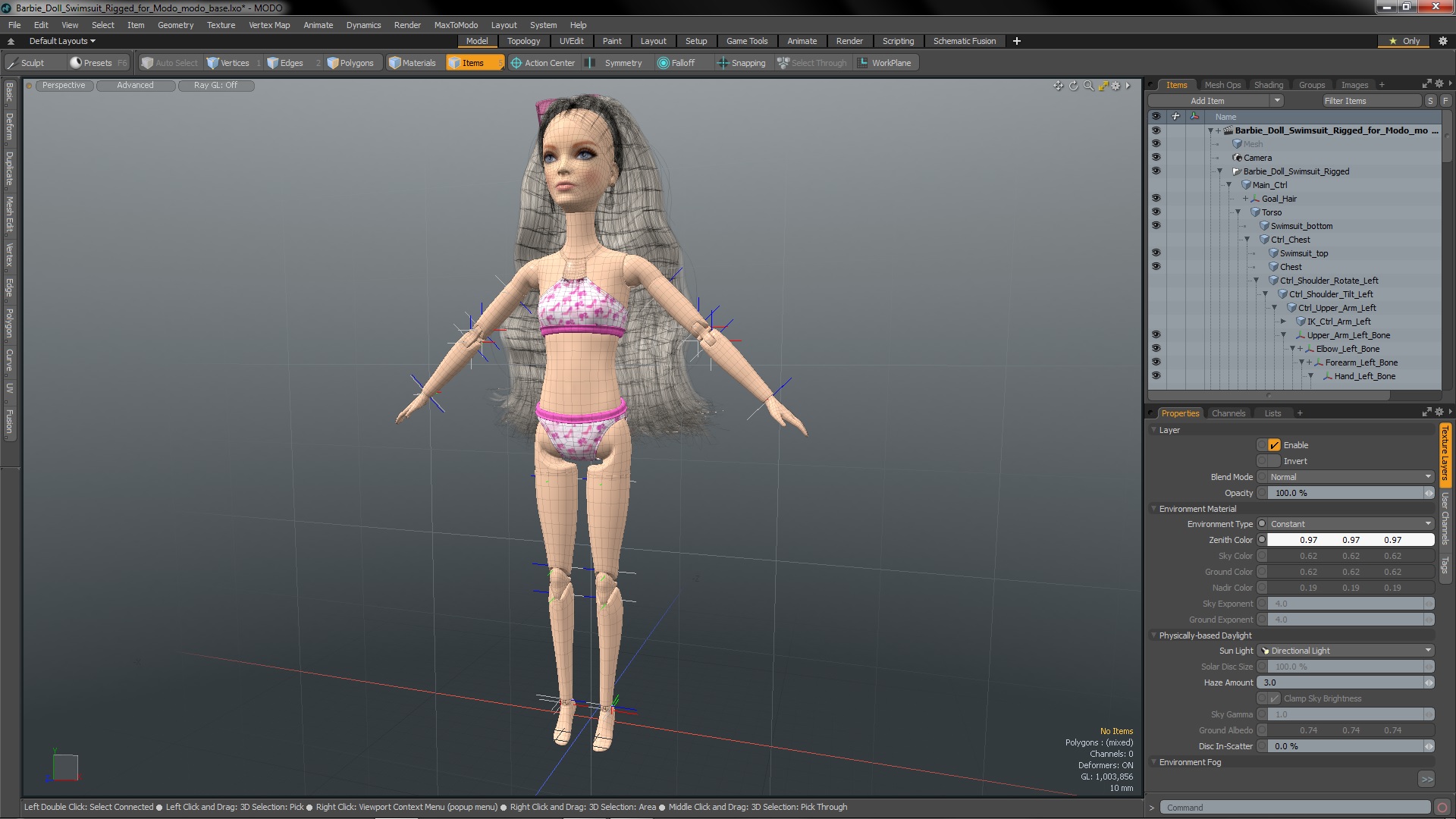This screenshot has width=1456, height=819.
Task: Open the Render menu in menu bar
Action: tap(407, 25)
